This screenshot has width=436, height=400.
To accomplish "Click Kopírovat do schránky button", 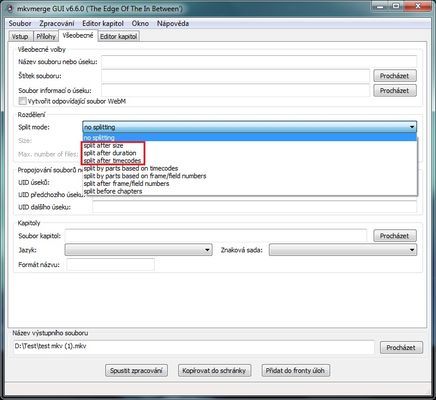I will [214, 370].
